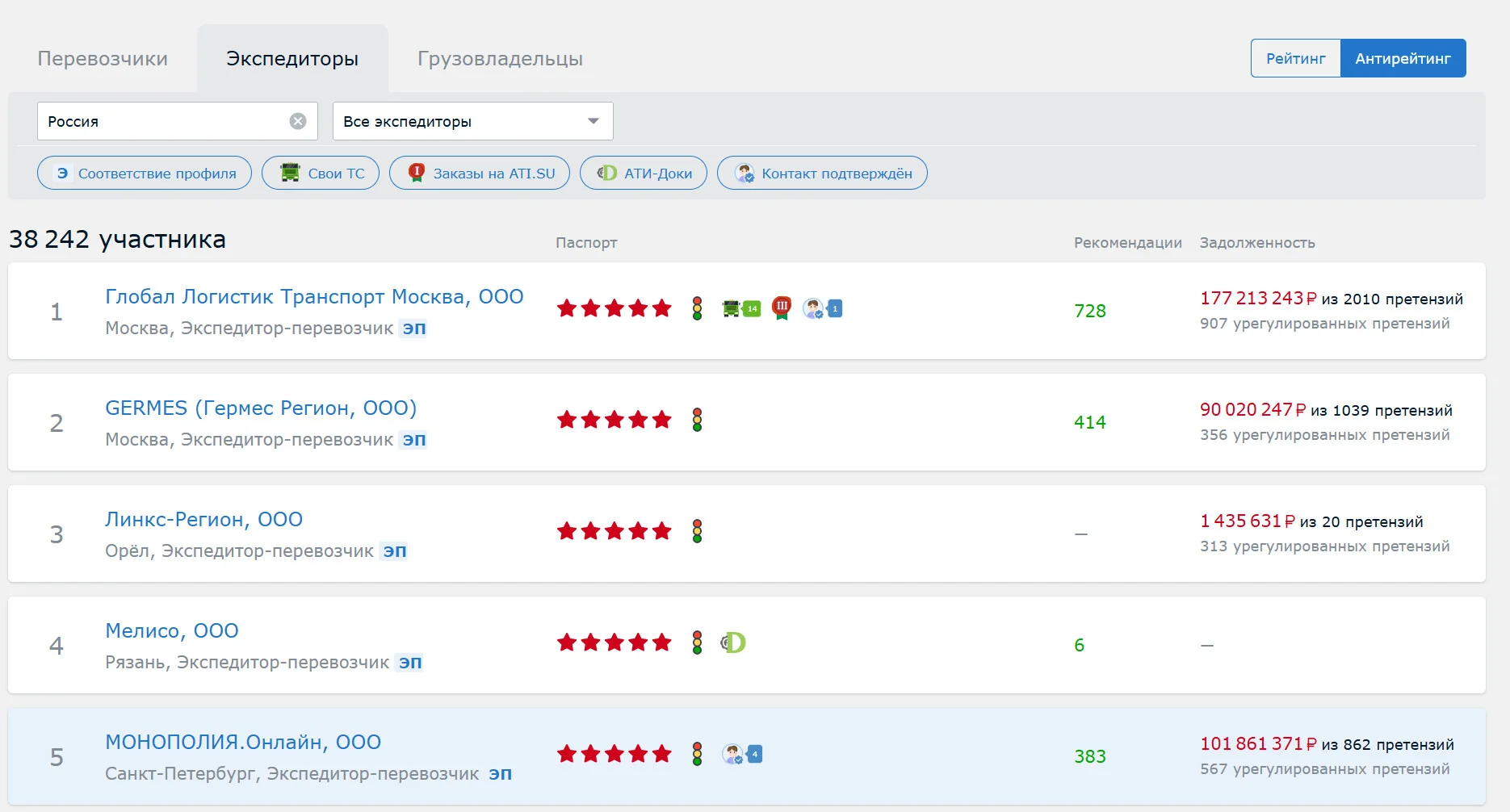Enable the АТИ-Доки filter
The height and width of the screenshot is (812, 1510).
[x=644, y=173]
